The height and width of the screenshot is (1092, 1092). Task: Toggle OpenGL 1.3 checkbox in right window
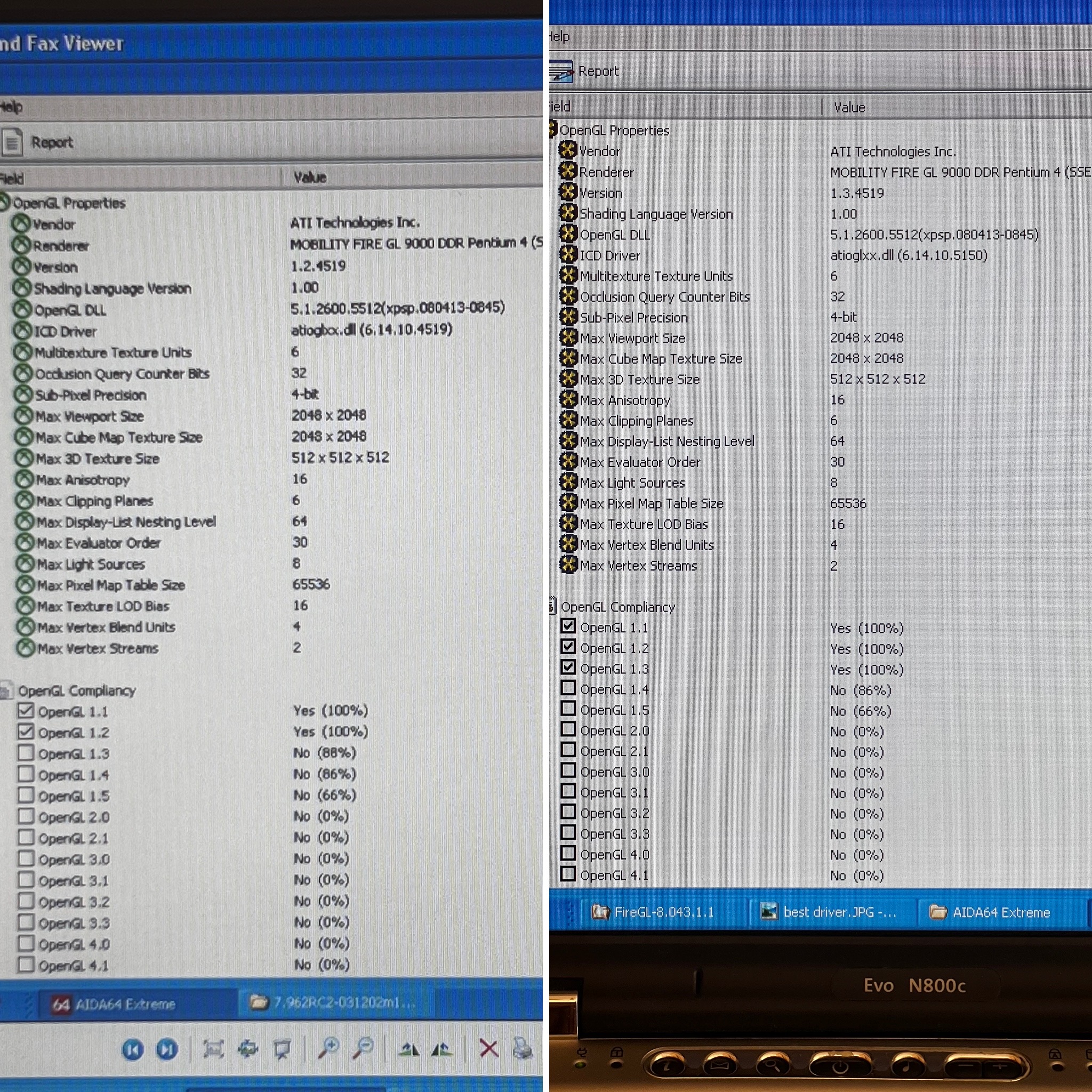pyautogui.click(x=568, y=668)
